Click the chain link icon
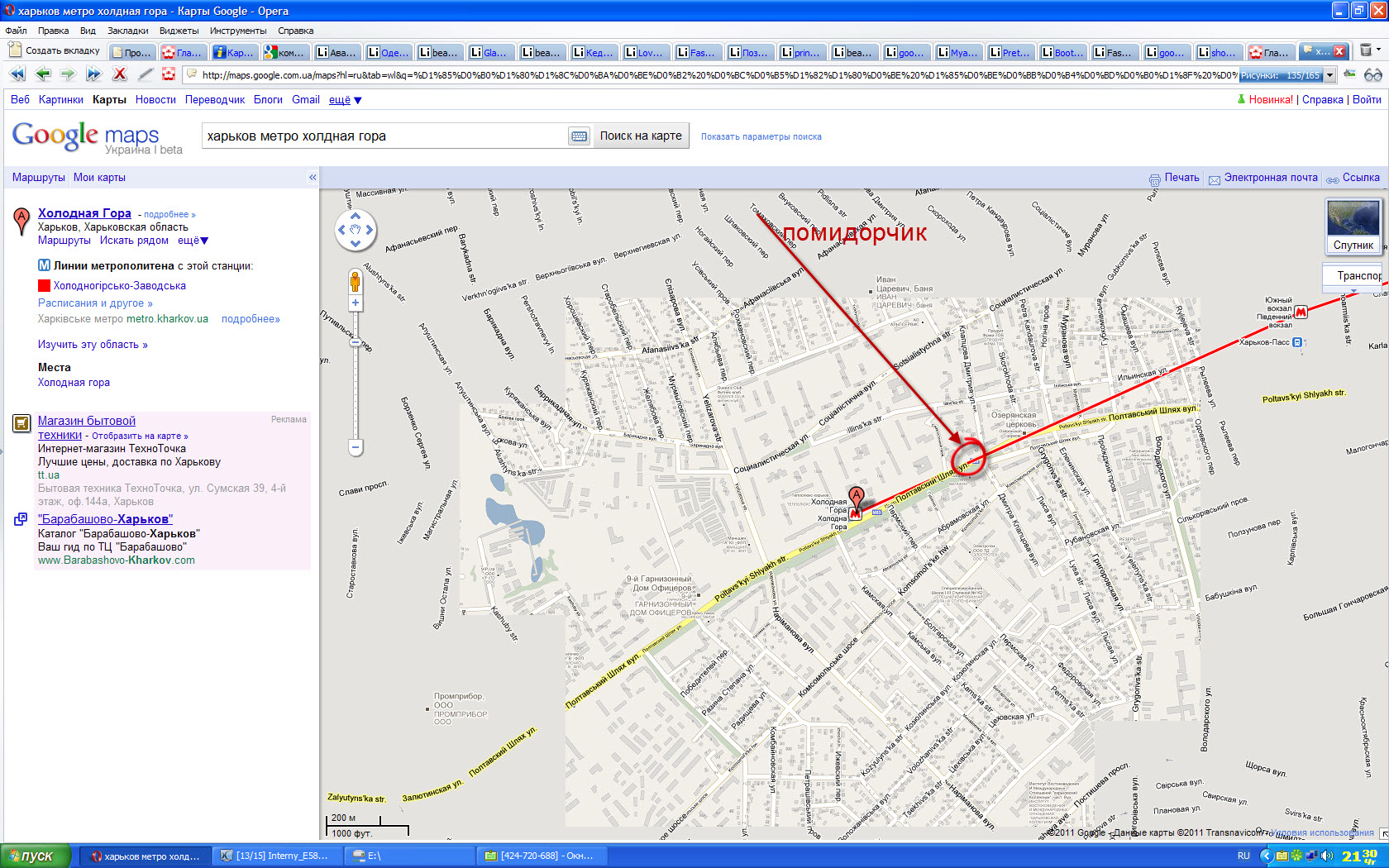The image size is (1389, 868). tap(1332, 179)
